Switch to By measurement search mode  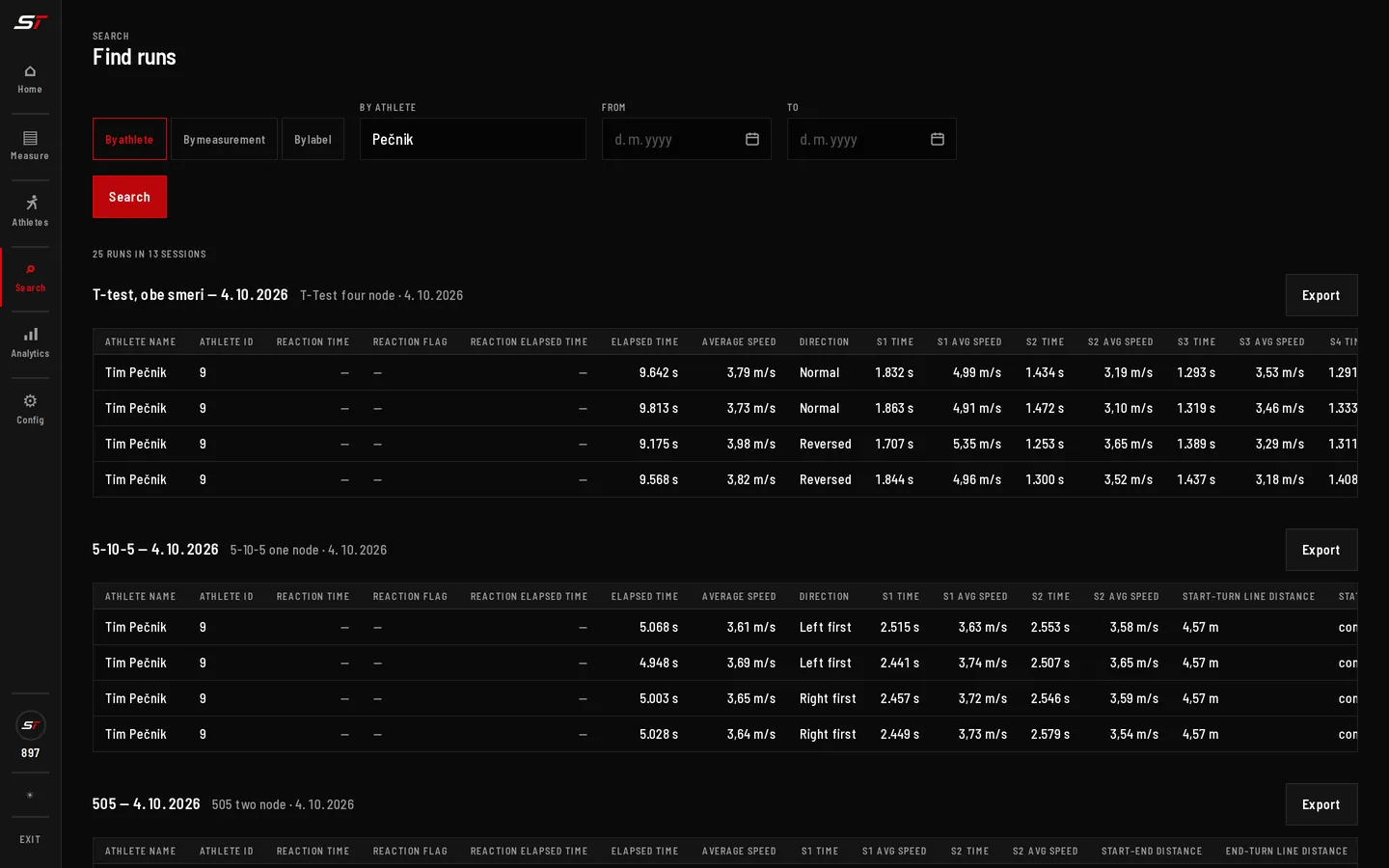[224, 139]
